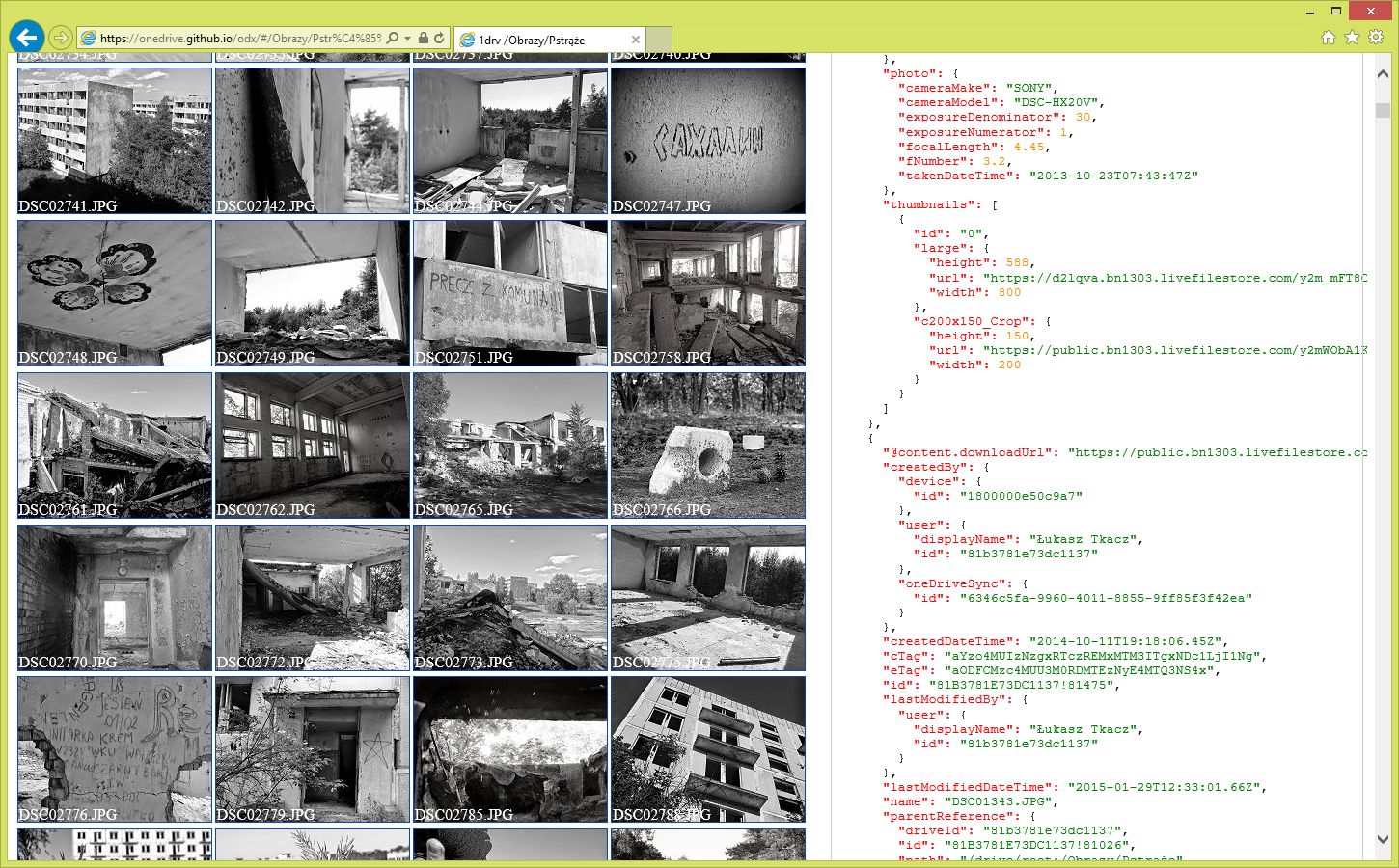Go to the Home page icon
This screenshot has width=1399, height=868.
coord(1329,38)
